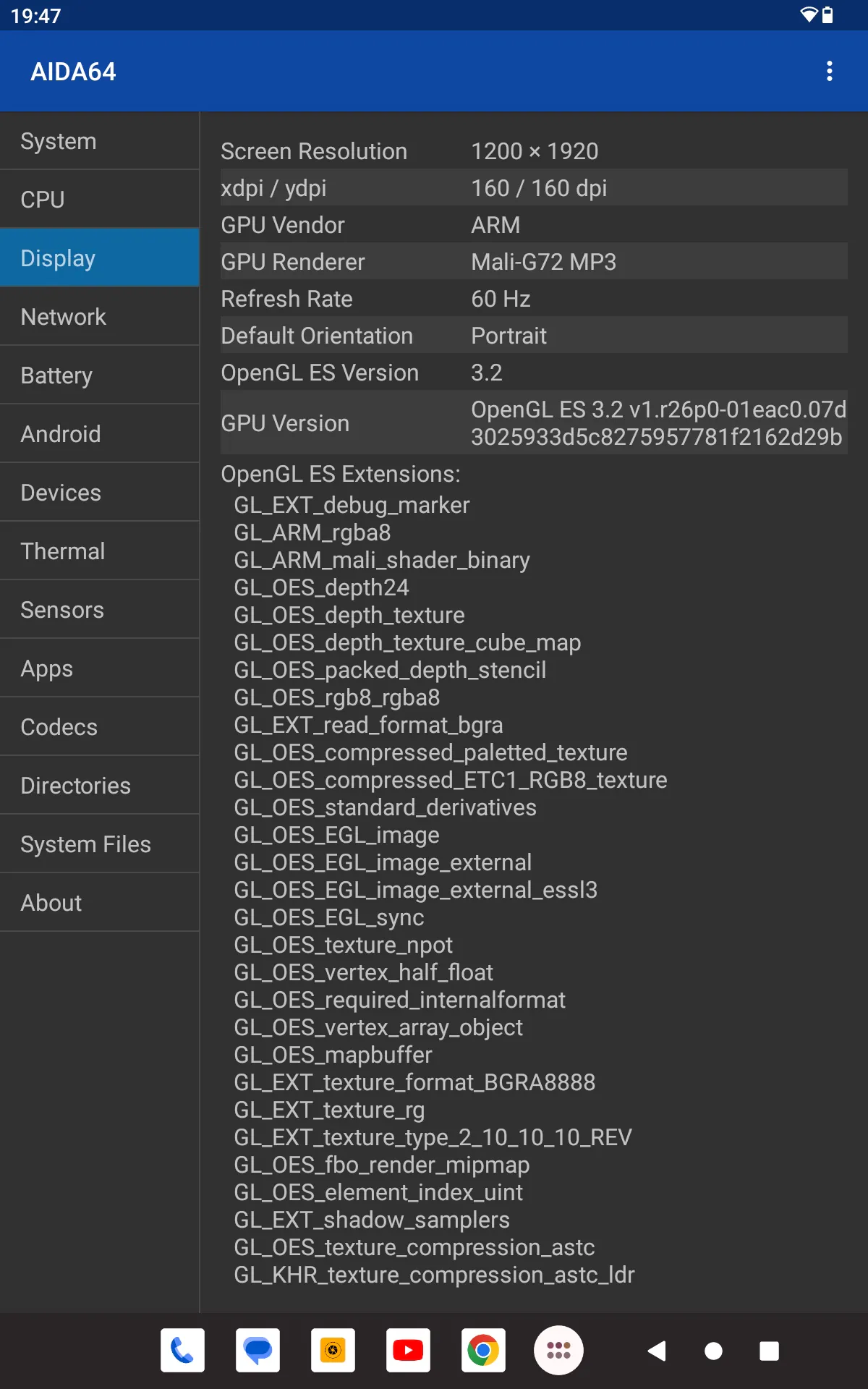Open the Battery section

click(100, 375)
